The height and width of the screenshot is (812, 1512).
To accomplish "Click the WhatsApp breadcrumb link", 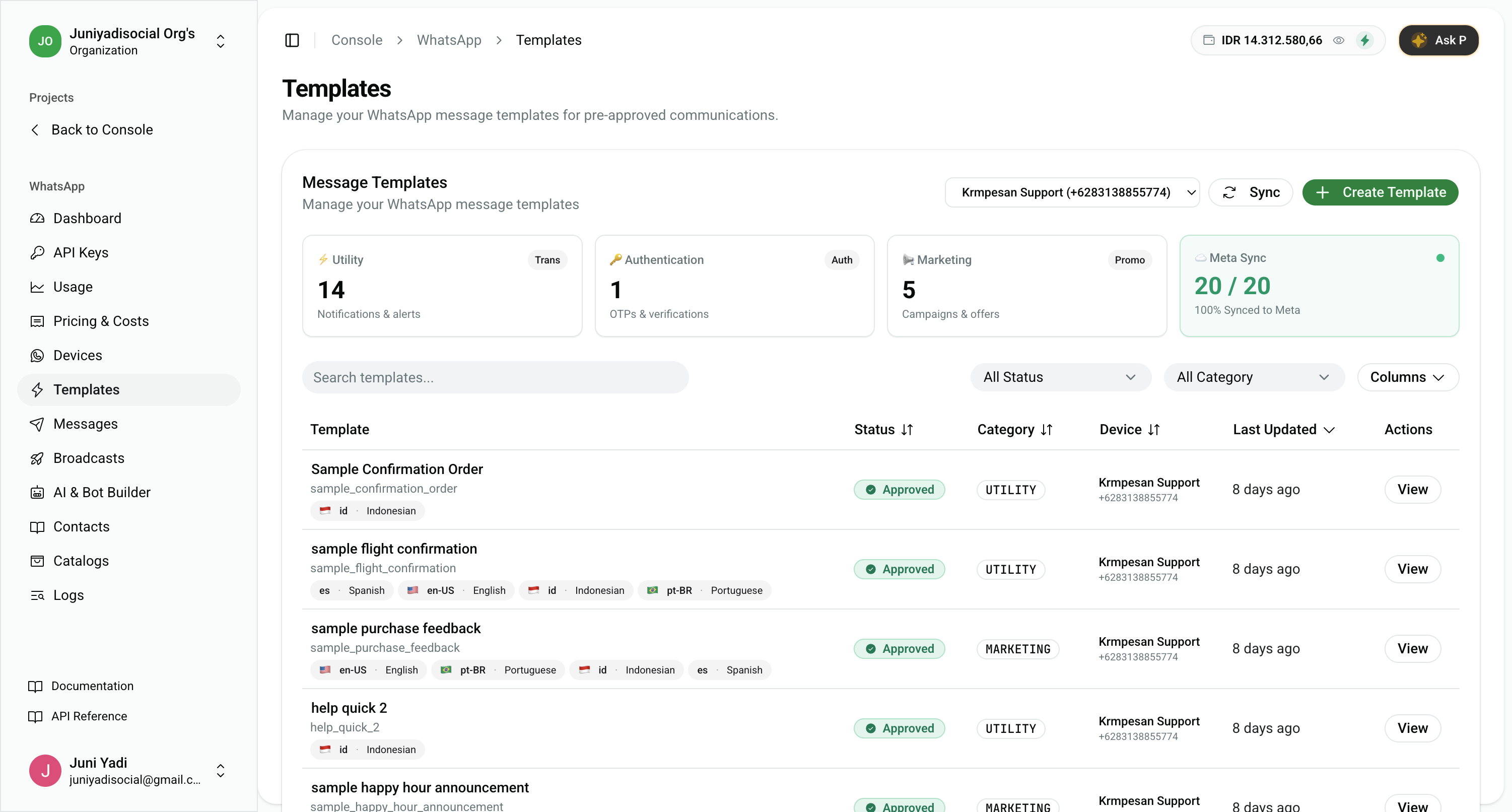I will click(449, 40).
